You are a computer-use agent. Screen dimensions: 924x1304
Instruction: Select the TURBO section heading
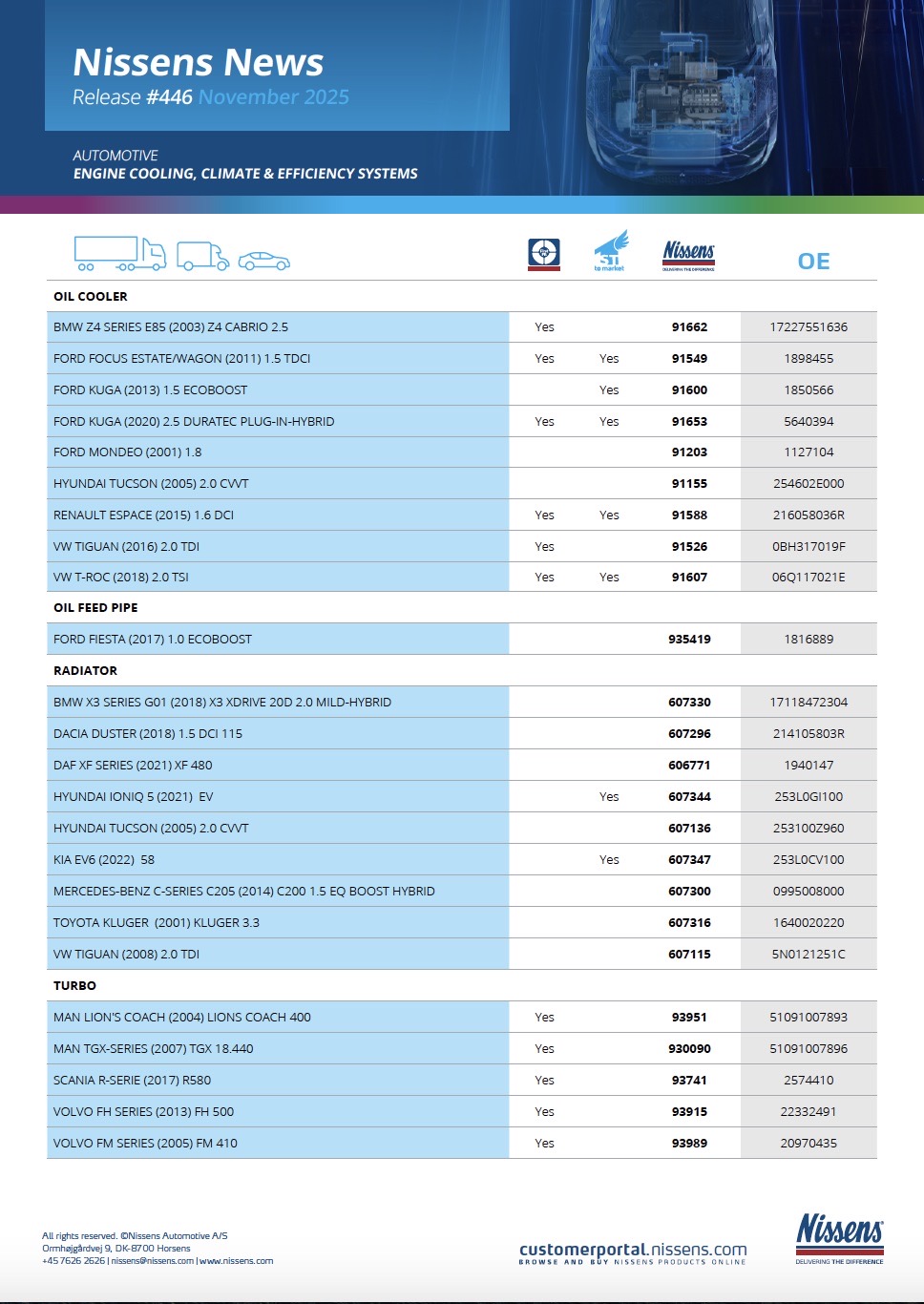[x=74, y=986]
